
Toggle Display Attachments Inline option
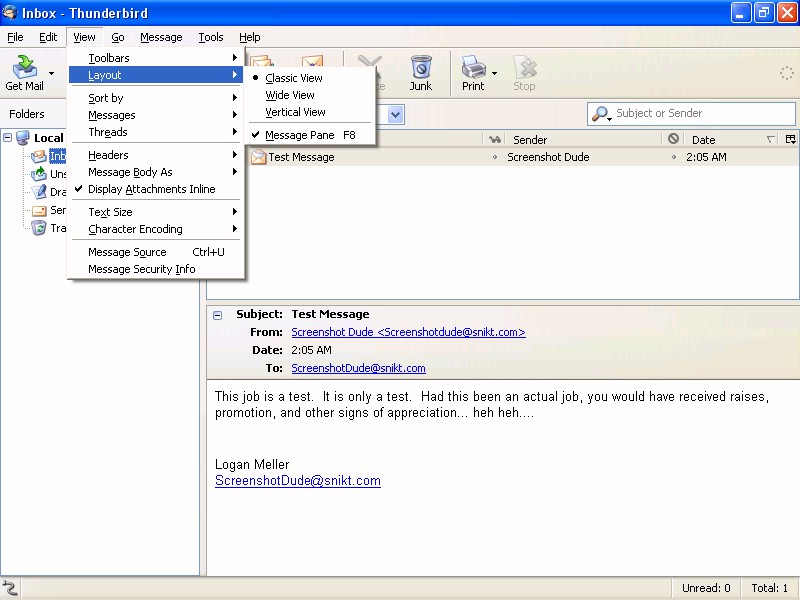(156, 189)
